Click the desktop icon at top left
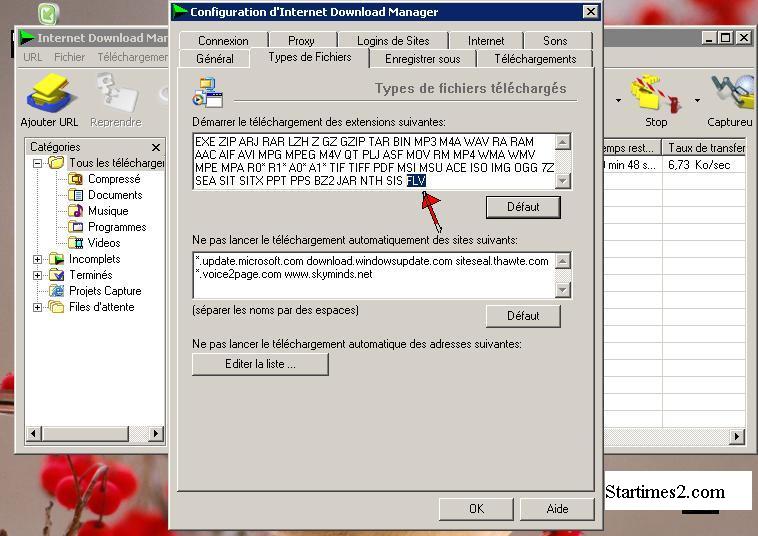Viewport: 758px width, 536px height. tap(48, 14)
